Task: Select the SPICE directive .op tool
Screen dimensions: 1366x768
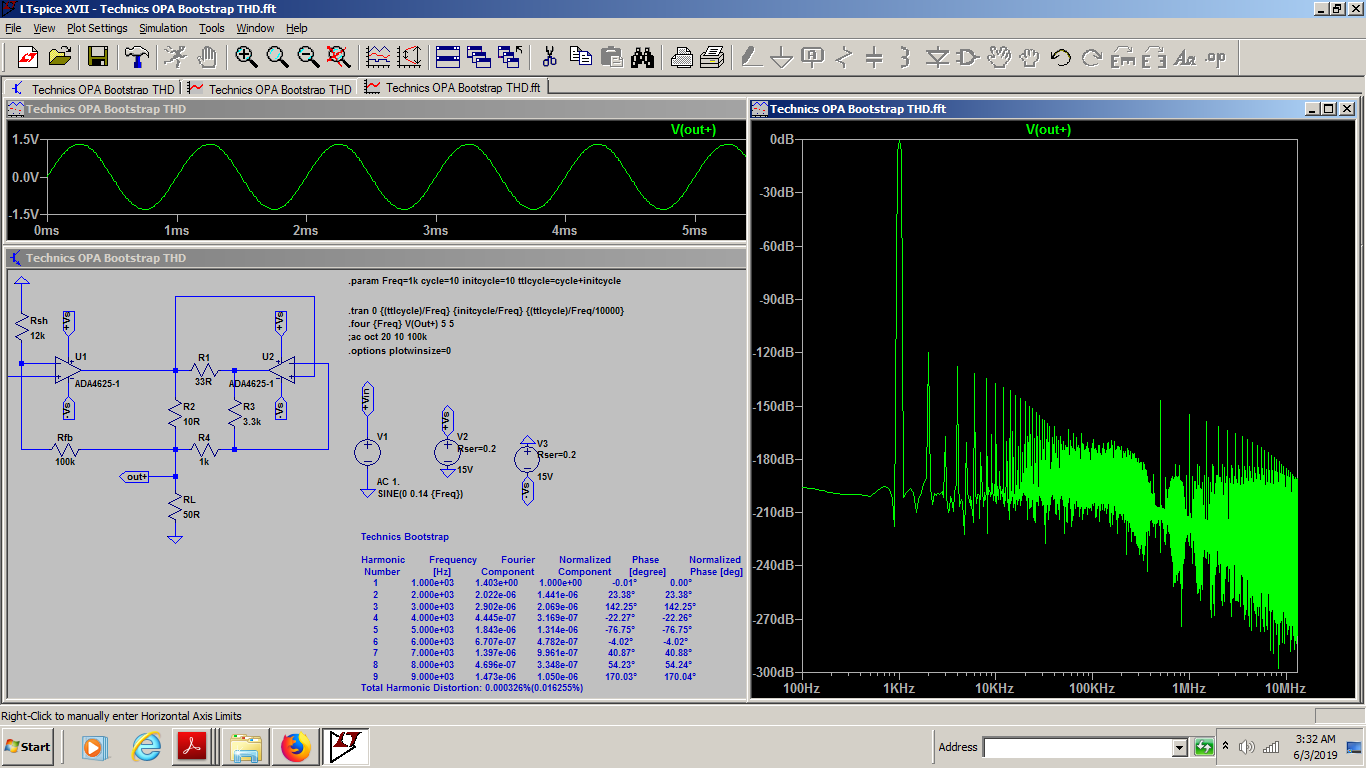Action: [1216, 57]
